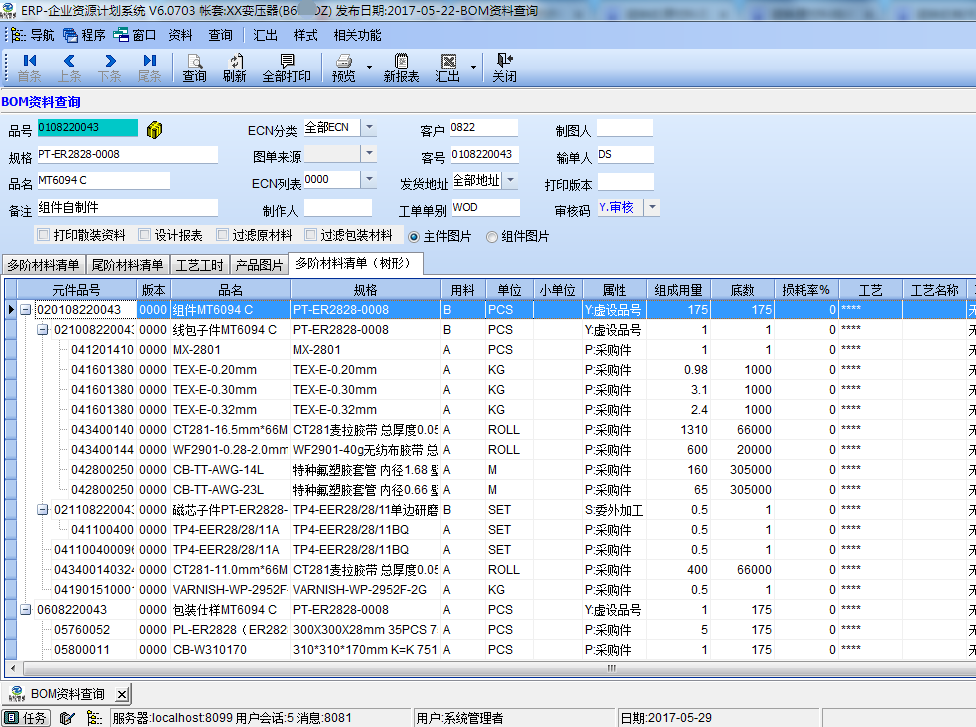The height and width of the screenshot is (727, 976).
Task: Select 主件图片 radio button
Action: [x=414, y=237]
